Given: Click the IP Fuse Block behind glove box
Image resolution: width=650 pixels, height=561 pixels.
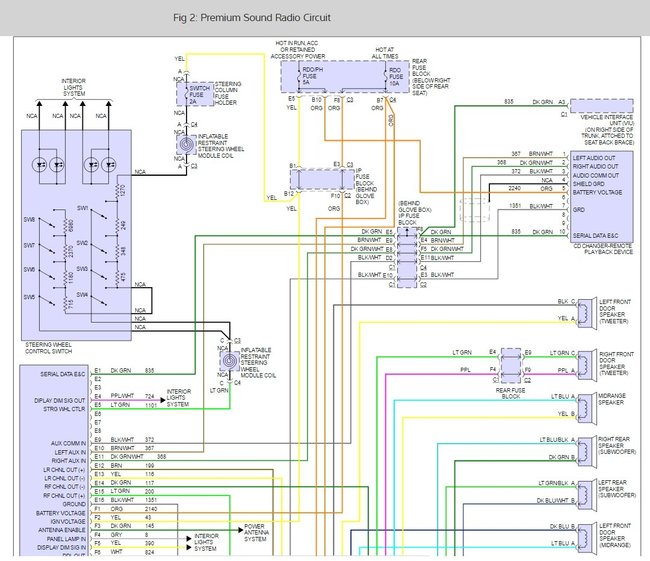Looking at the screenshot, I should coord(320,179).
